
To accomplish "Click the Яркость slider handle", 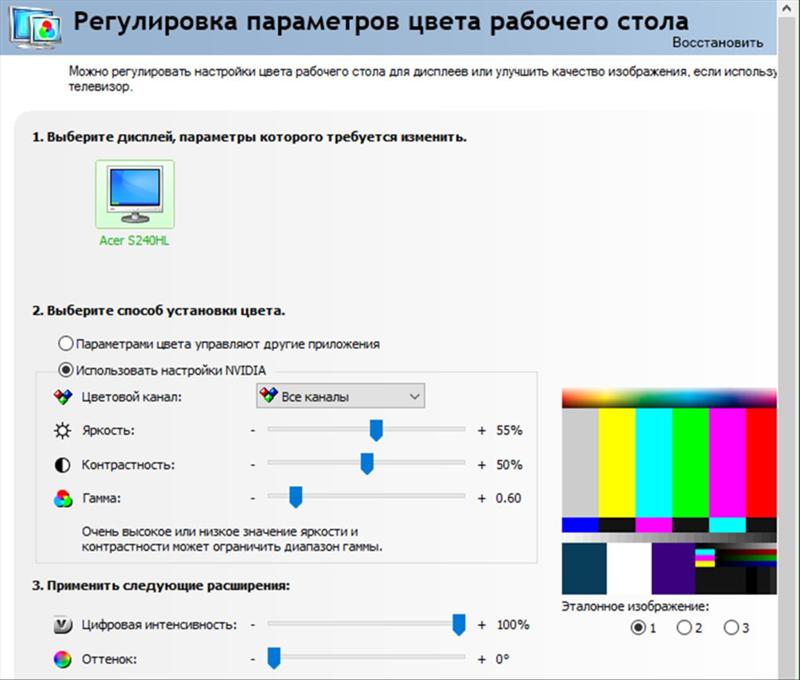I will point(376,431).
